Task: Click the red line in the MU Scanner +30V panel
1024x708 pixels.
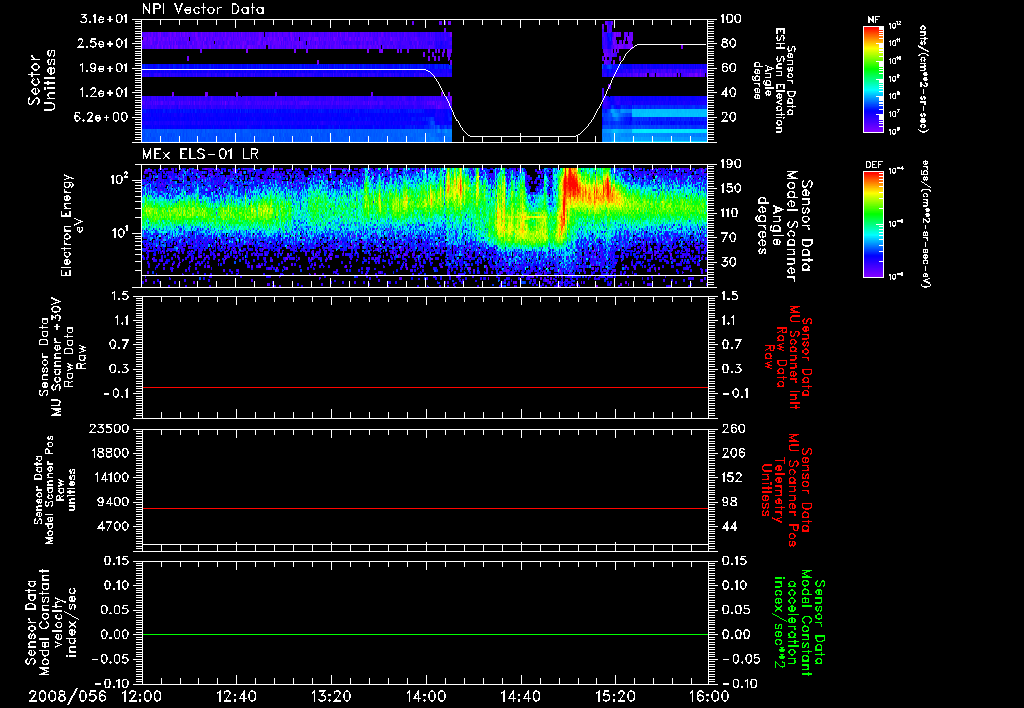Action: pyautogui.click(x=425, y=387)
